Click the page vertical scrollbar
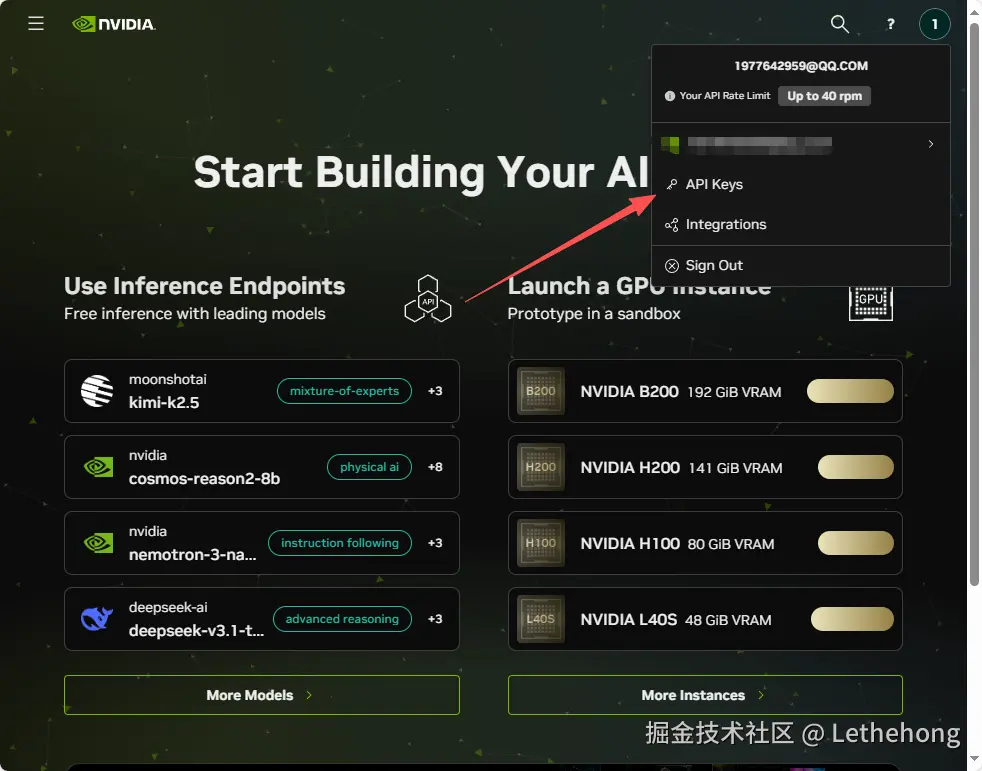 (974, 305)
